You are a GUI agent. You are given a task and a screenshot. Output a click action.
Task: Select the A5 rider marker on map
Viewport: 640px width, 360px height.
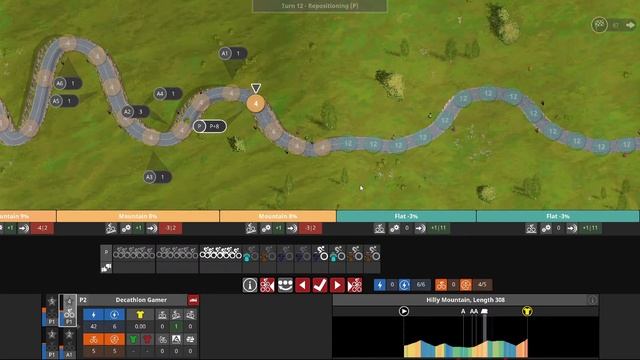(x=64, y=100)
